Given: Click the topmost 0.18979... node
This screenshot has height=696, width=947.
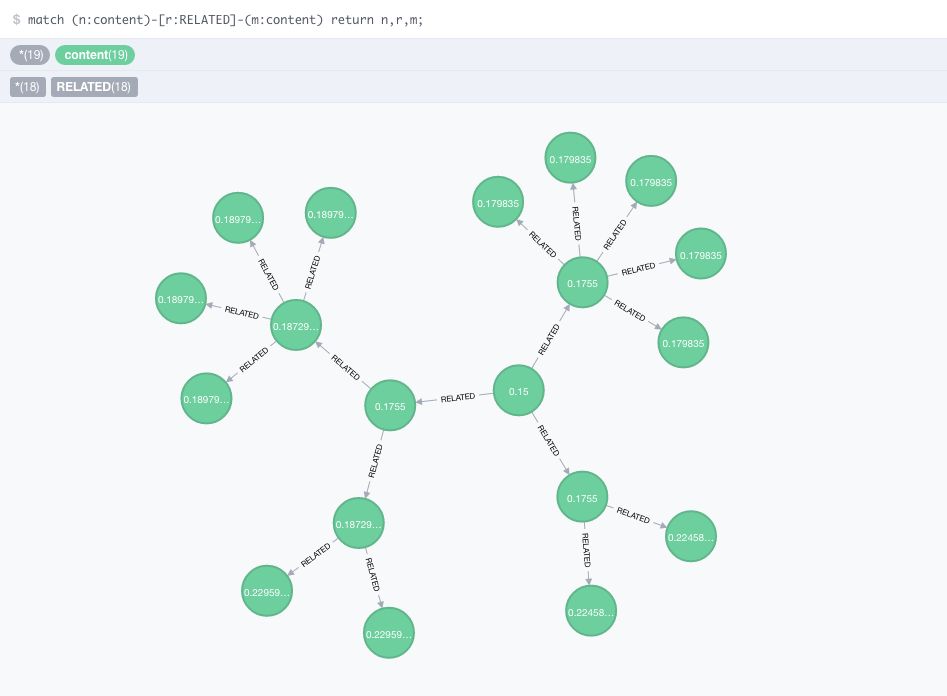Looking at the screenshot, I should (x=331, y=212).
